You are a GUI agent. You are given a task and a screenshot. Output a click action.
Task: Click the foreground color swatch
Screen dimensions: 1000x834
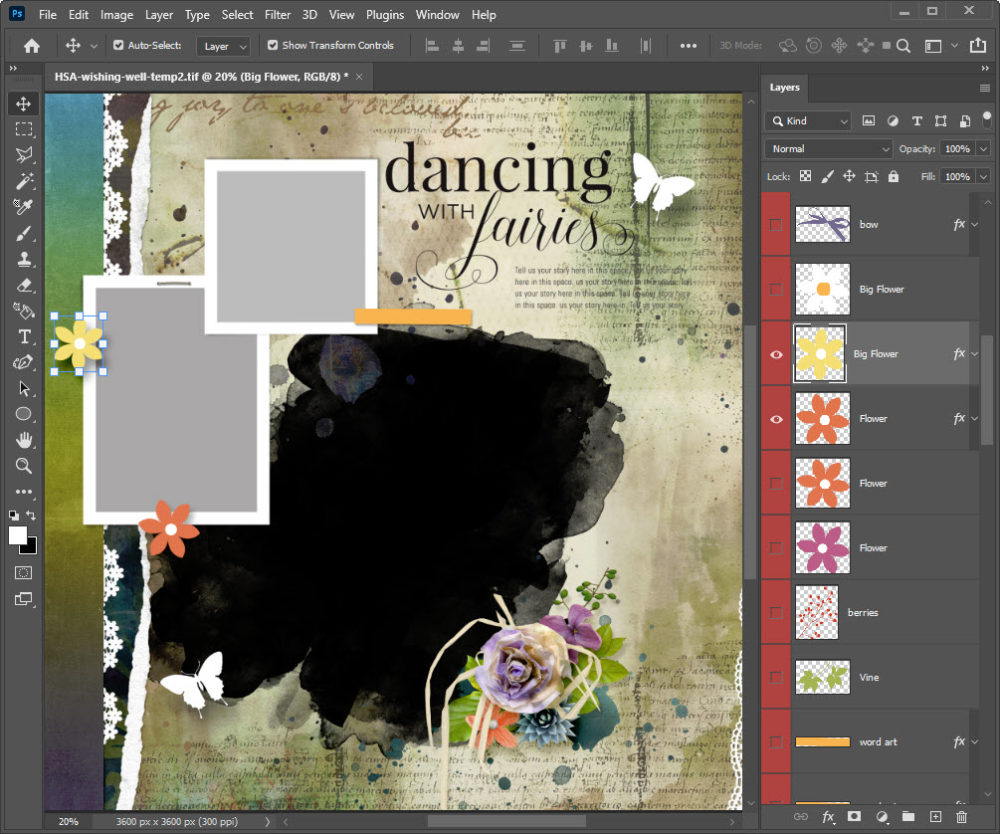18,536
